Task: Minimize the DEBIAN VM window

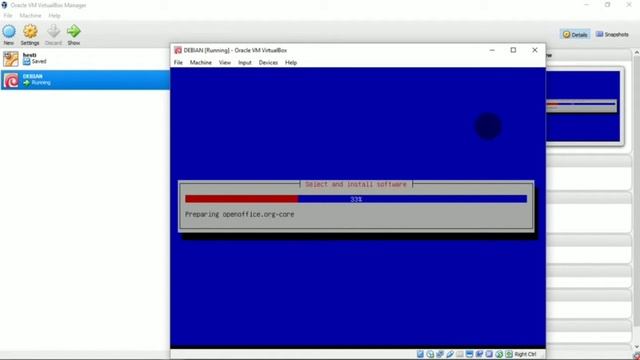Action: point(492,50)
